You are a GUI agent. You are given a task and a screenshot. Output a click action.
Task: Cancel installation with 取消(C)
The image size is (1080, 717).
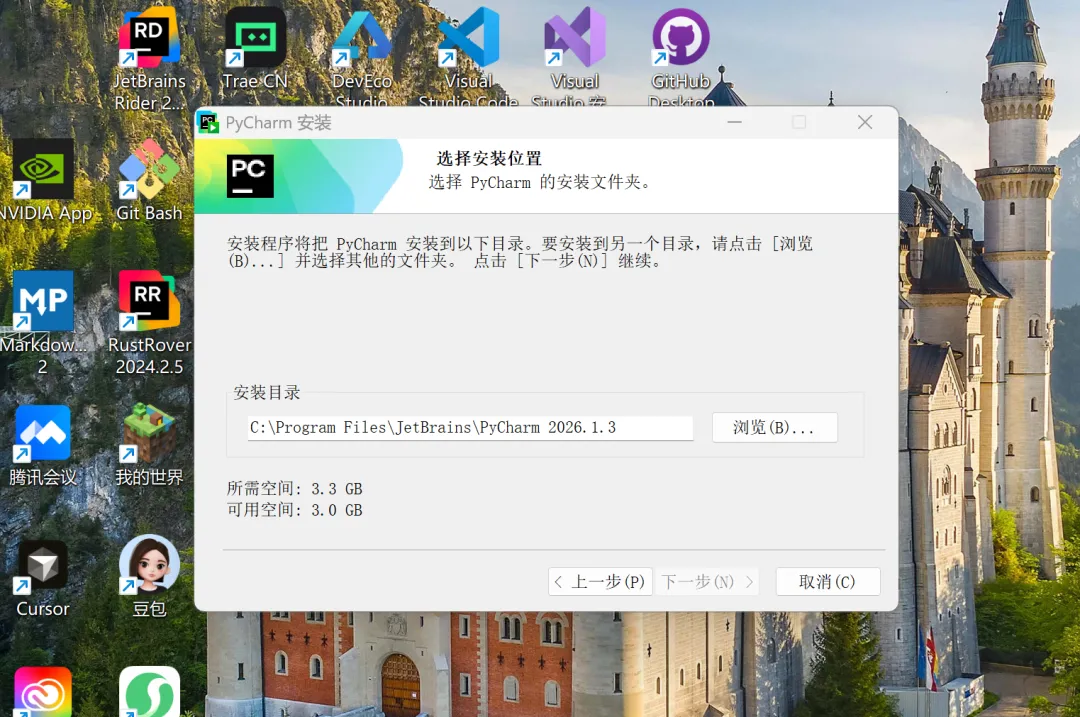[x=827, y=582]
